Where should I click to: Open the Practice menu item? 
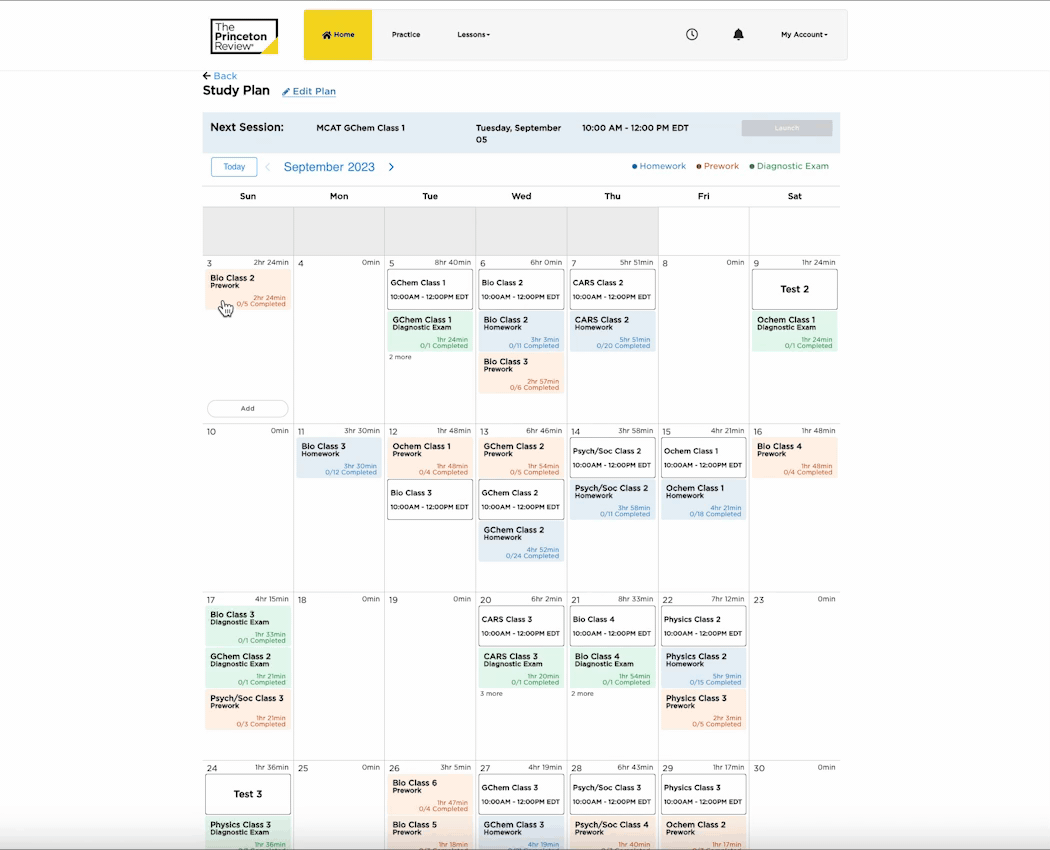[x=406, y=35]
